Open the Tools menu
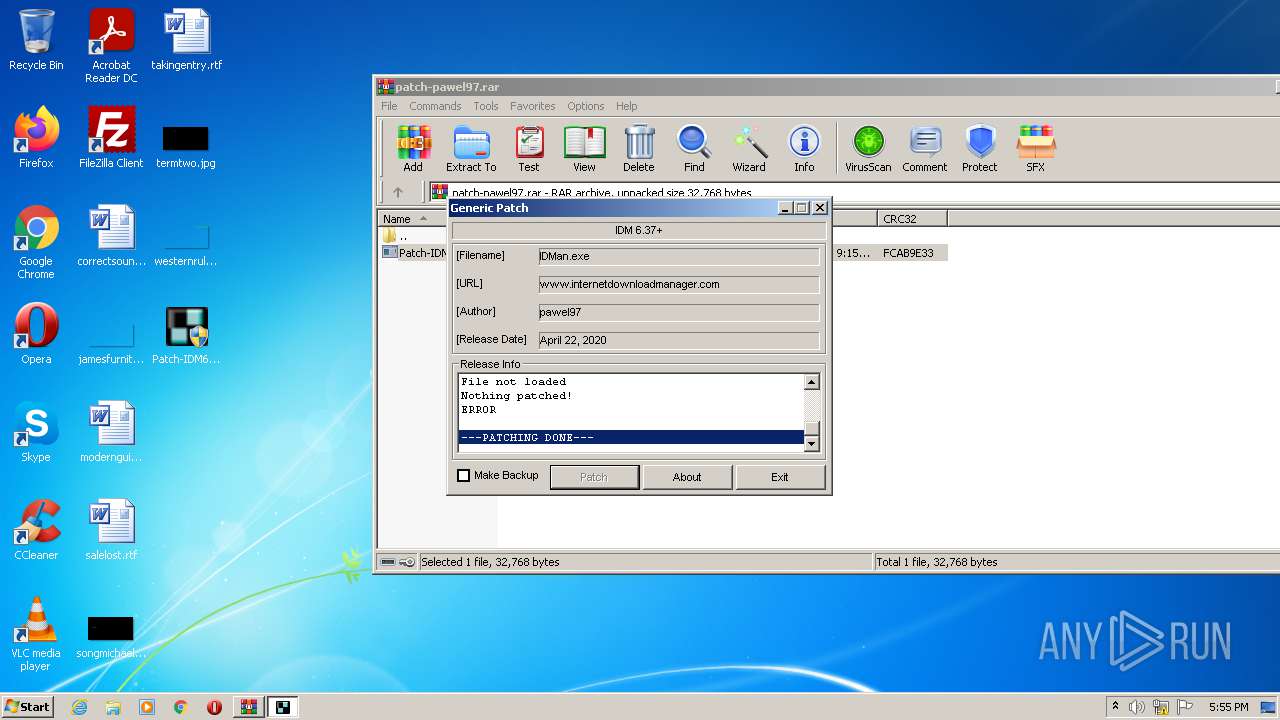This screenshot has width=1280, height=720. tap(486, 106)
